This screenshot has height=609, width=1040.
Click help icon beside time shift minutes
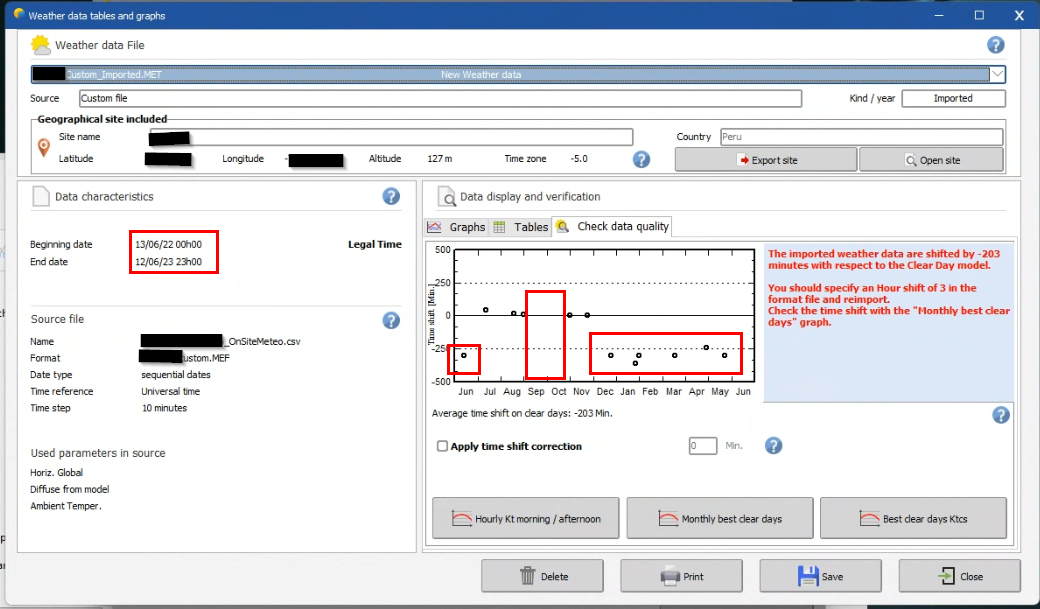(x=773, y=446)
